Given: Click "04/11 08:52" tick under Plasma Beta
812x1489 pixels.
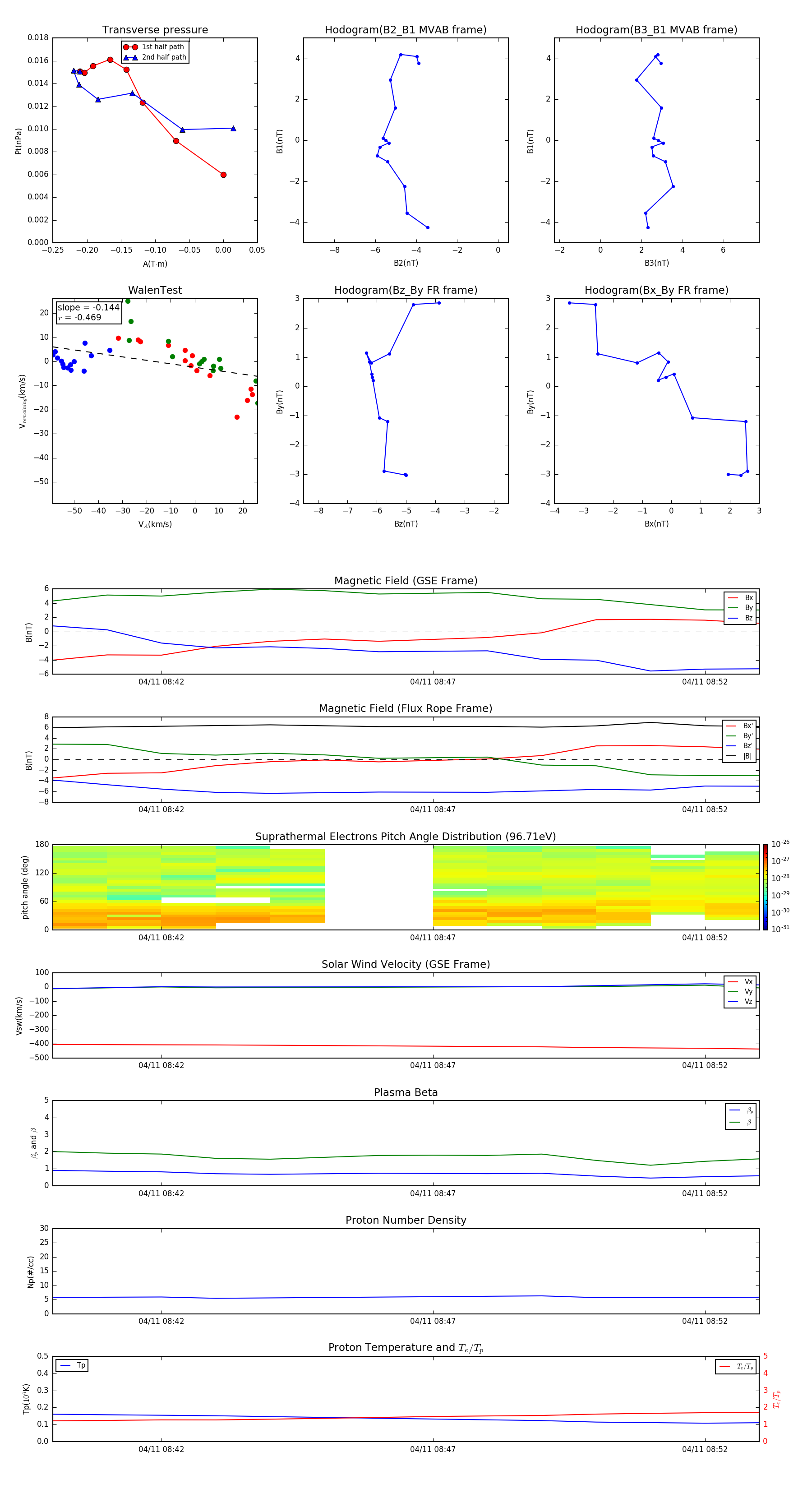Looking at the screenshot, I should click(x=705, y=1193).
